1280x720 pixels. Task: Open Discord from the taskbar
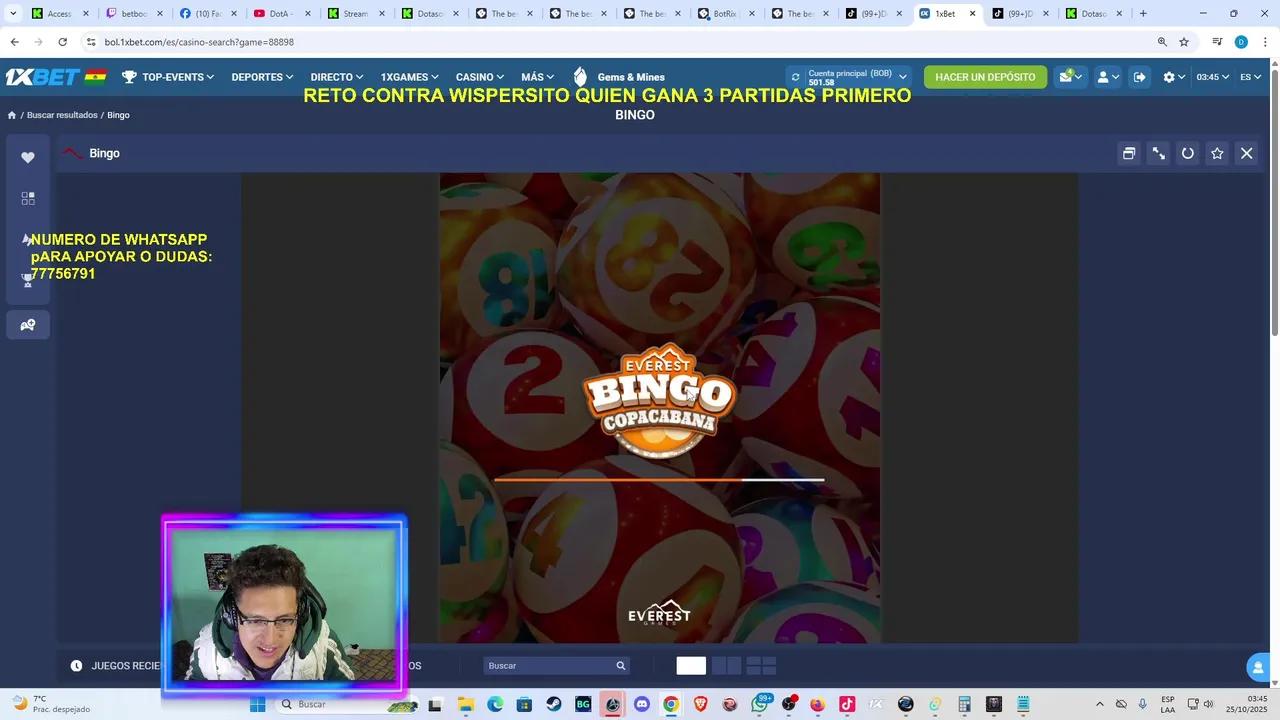(x=642, y=704)
